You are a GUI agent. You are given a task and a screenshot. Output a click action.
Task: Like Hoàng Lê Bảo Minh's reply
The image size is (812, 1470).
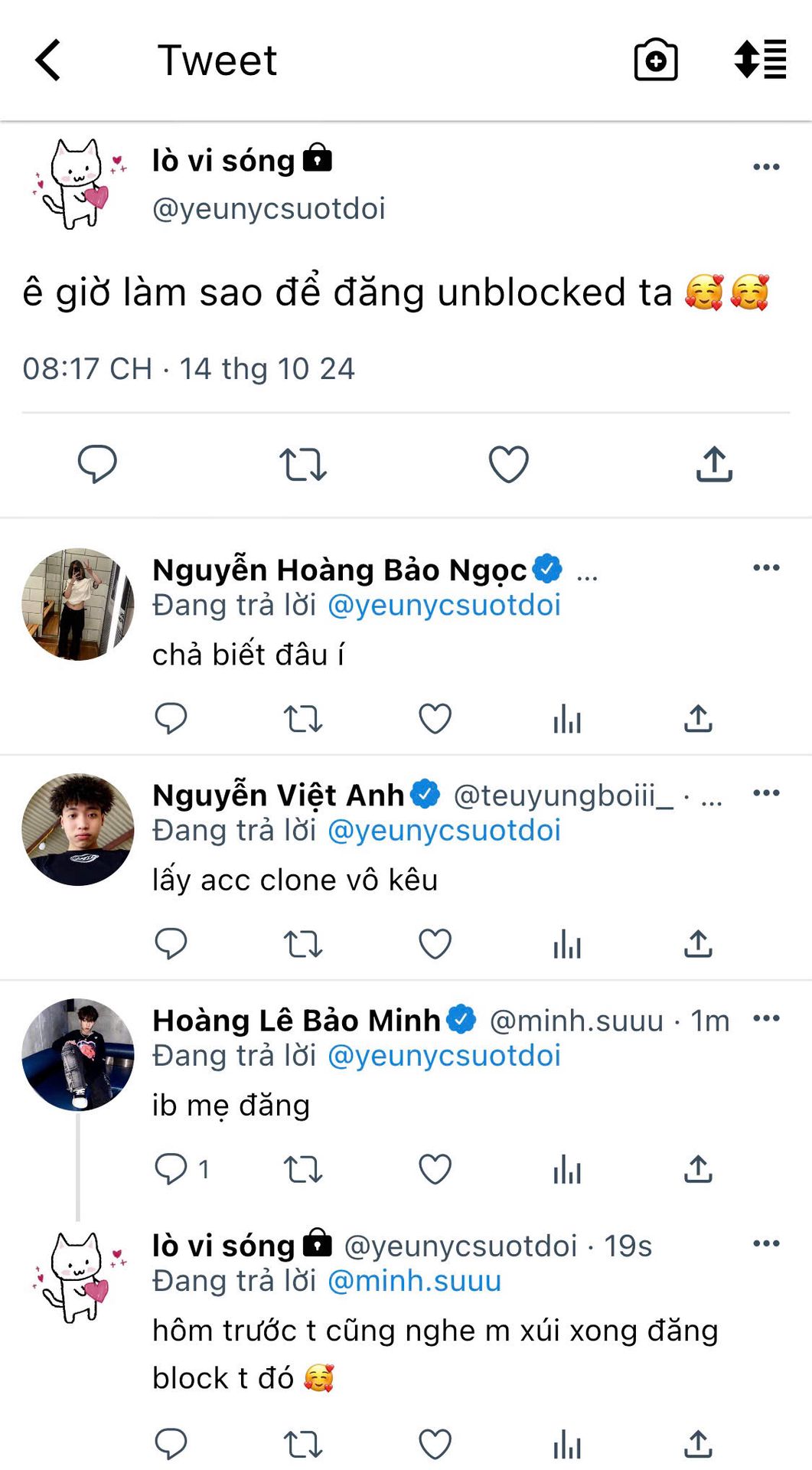[x=435, y=1169]
